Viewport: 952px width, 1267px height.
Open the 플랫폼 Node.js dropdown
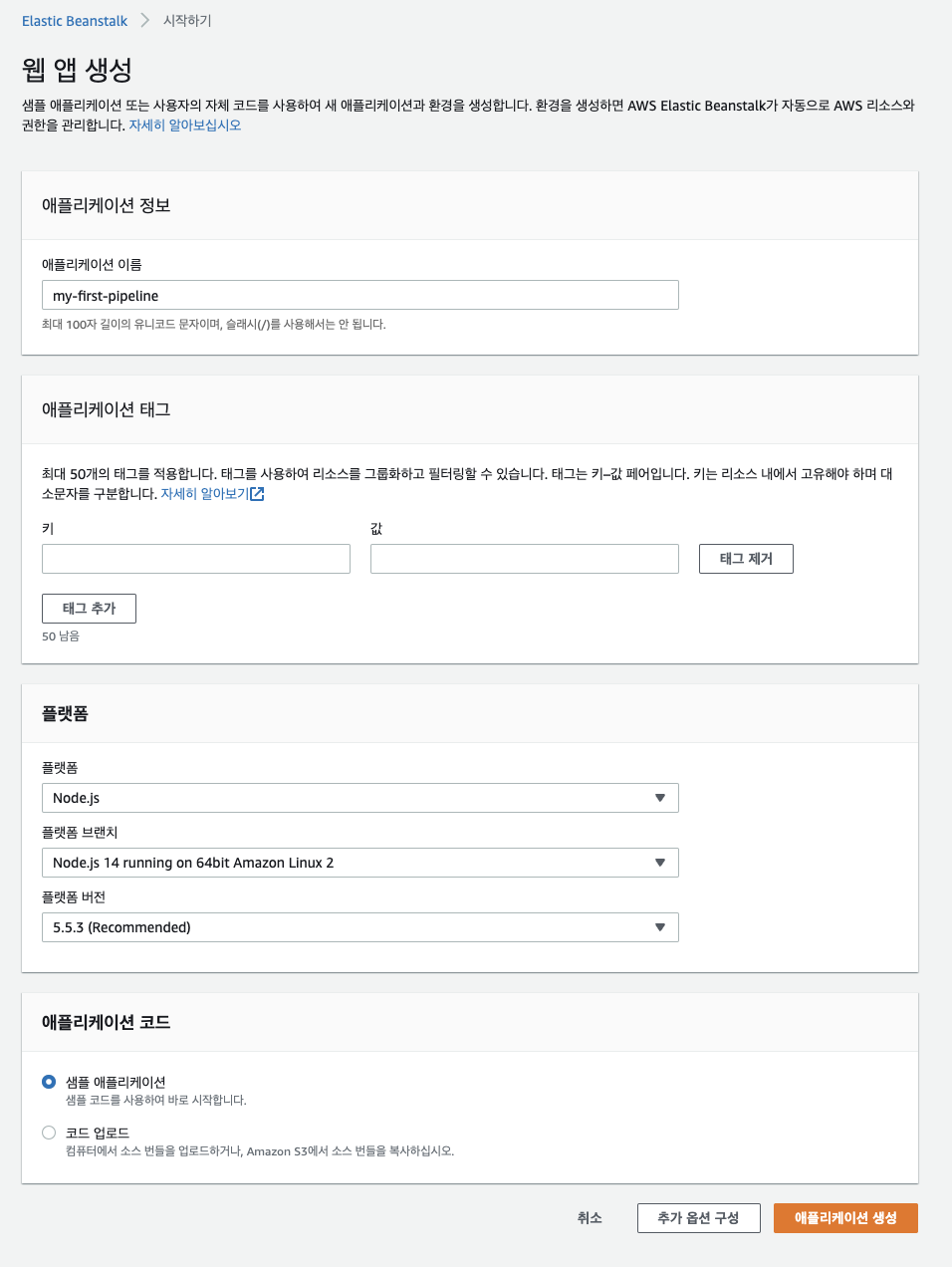360,798
